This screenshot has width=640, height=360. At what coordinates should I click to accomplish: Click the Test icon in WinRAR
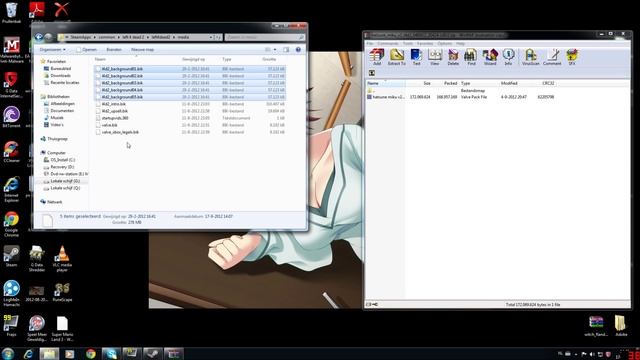pyautogui.click(x=416, y=57)
